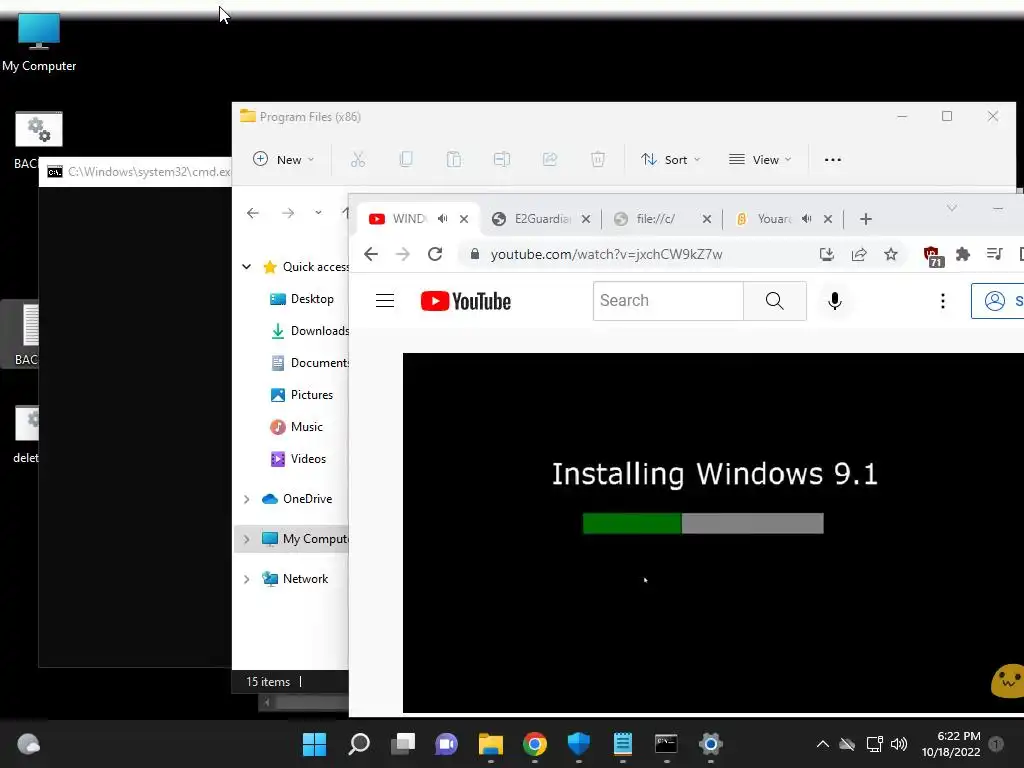1024x768 pixels.
Task: Open the Windows Start button
Action: [314, 744]
